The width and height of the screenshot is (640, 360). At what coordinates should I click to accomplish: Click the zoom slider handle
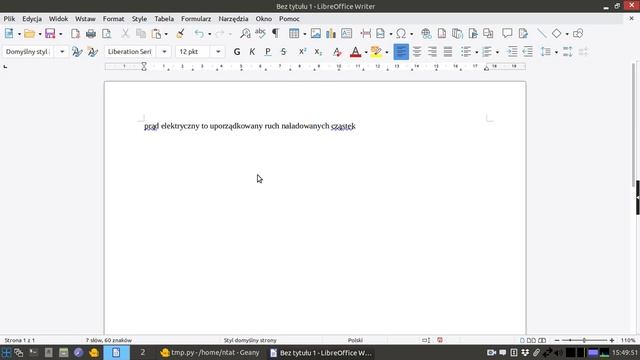(584, 340)
